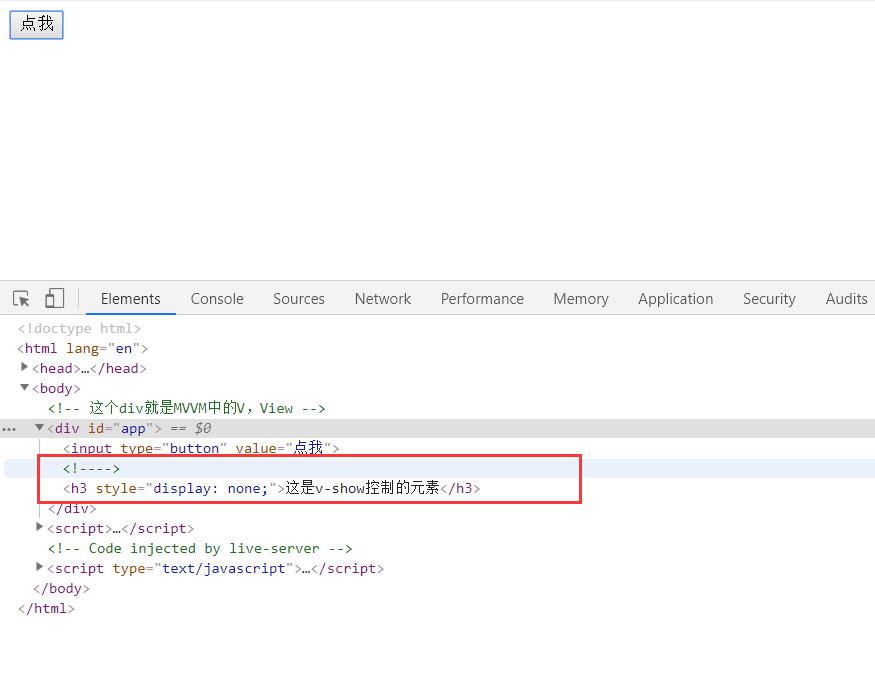Open the Elements tab
Screen dimensions: 875x689
pyautogui.click(x=131, y=299)
